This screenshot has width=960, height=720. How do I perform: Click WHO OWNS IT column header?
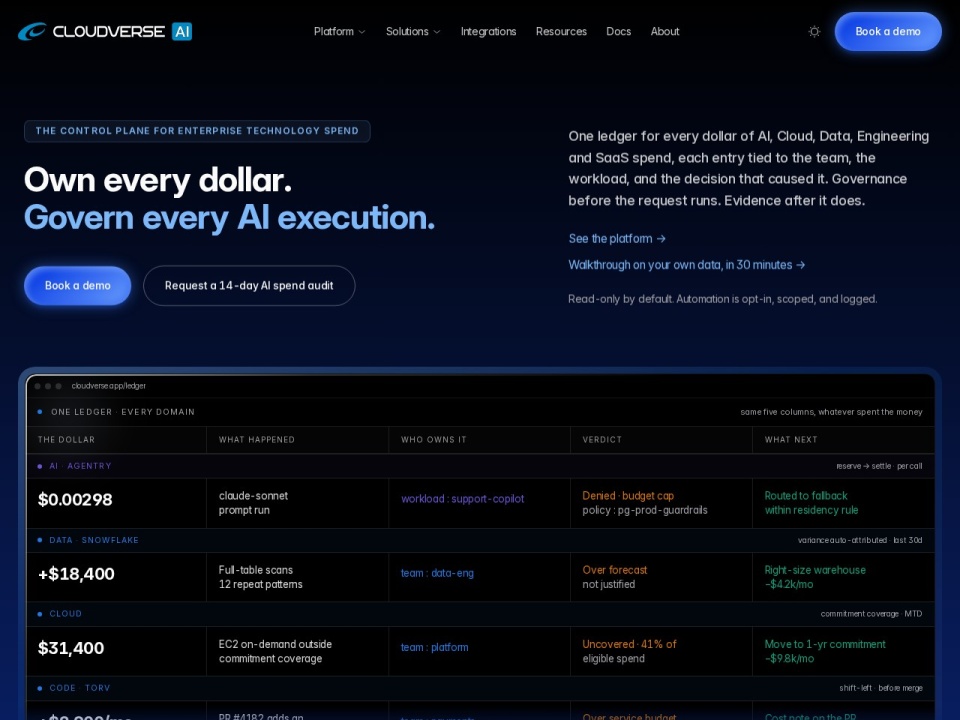tap(433, 440)
